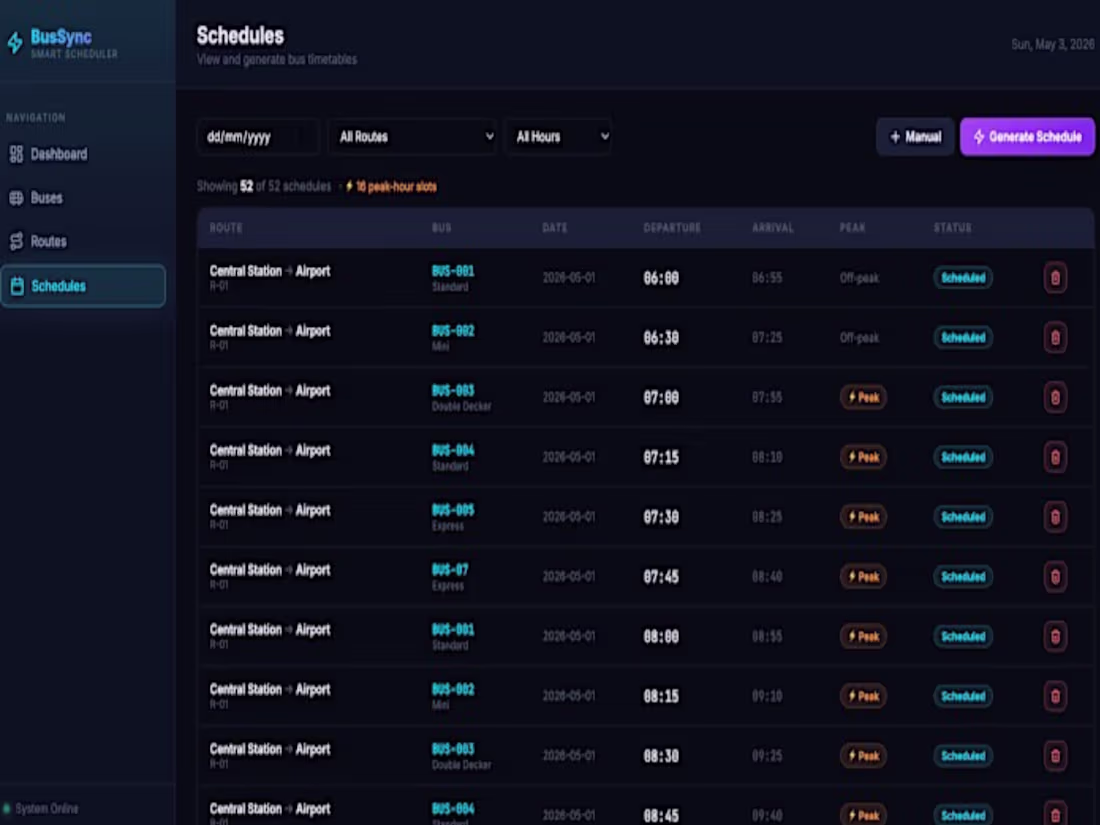
Task: Delete the 07:30 departure schedule
Action: coord(1055,517)
